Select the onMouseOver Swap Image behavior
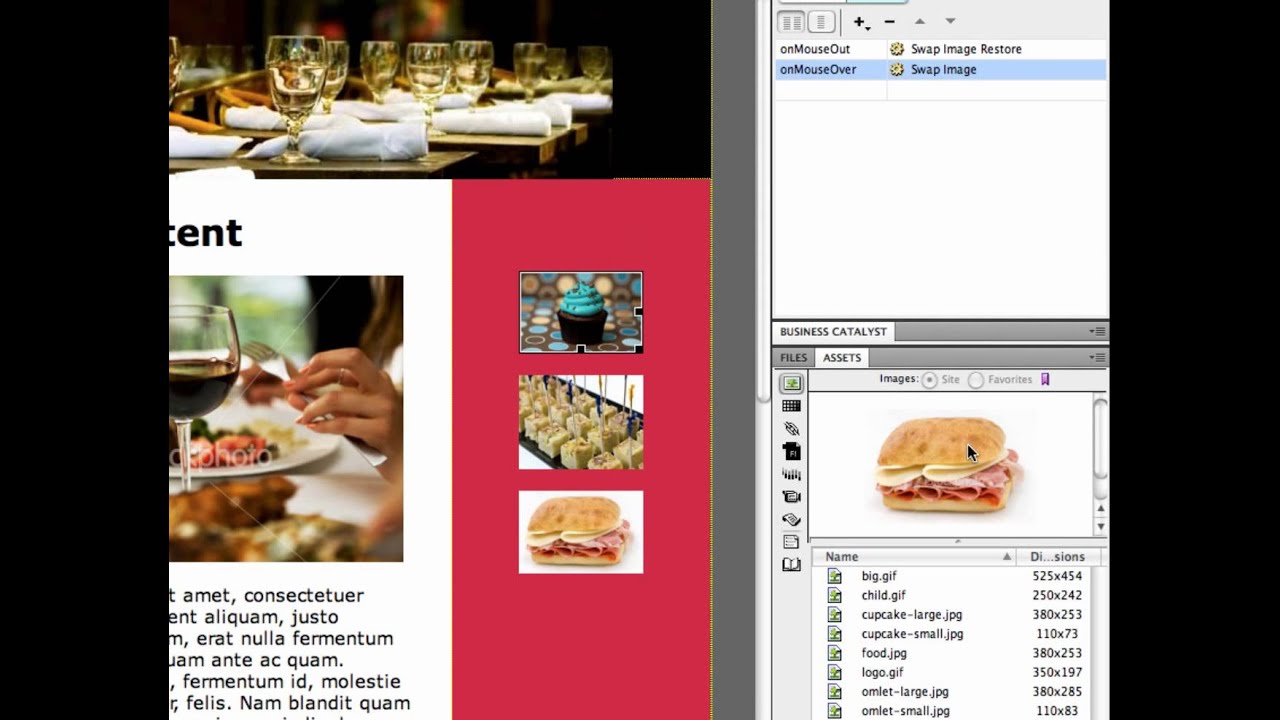Viewport: 1280px width, 720px height. [x=941, y=70]
